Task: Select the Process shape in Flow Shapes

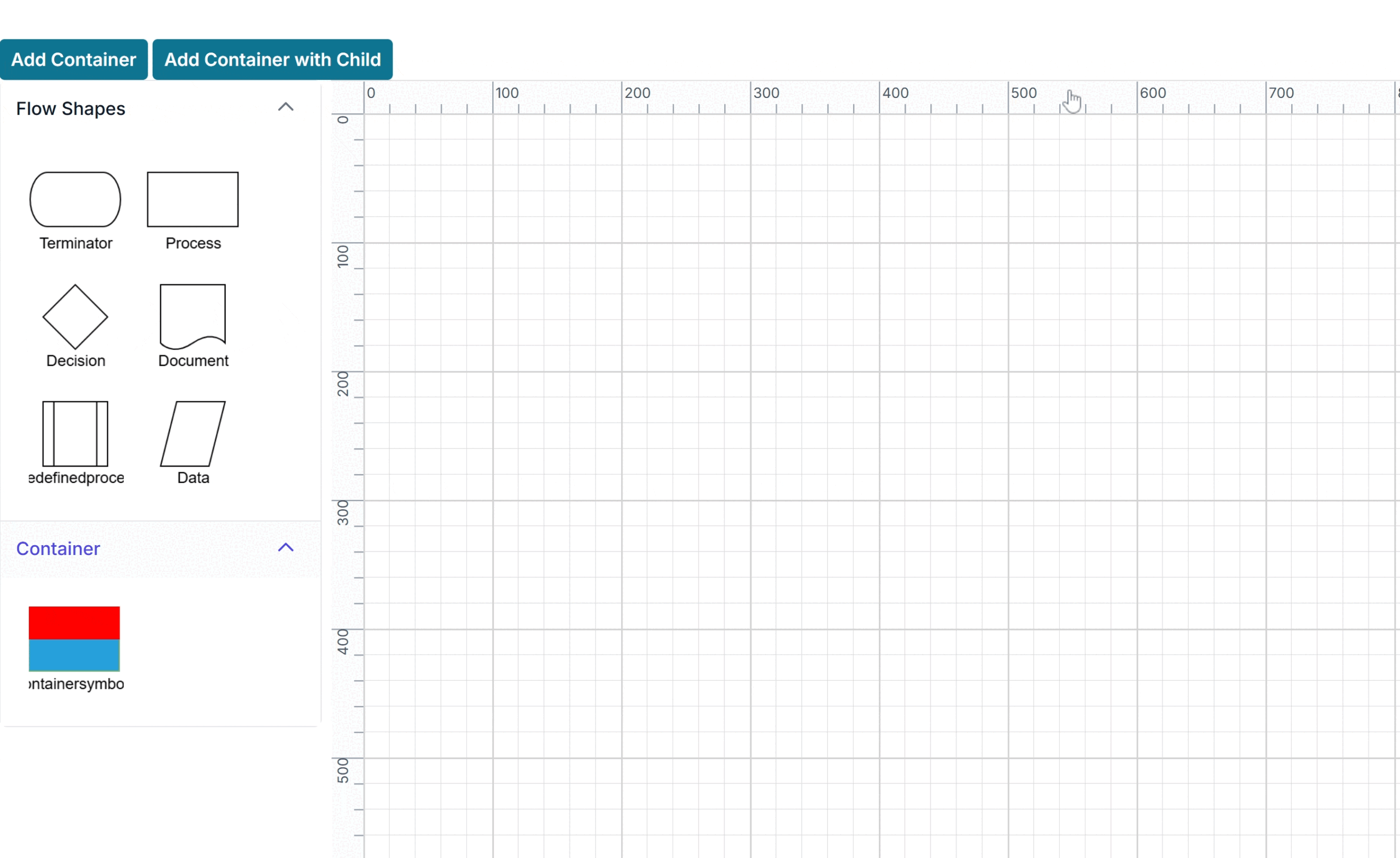Action: (192, 200)
